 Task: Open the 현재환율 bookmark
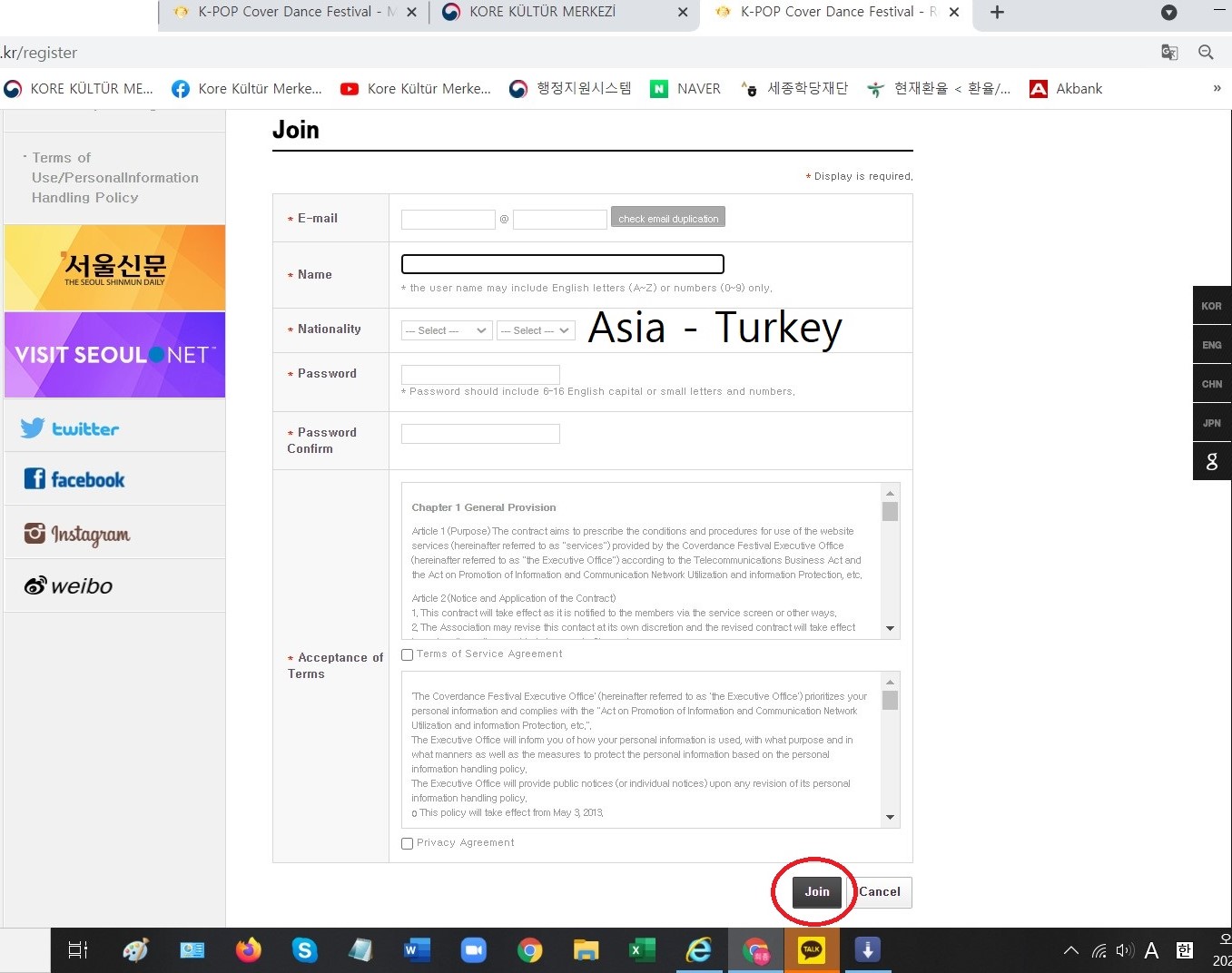[939, 88]
